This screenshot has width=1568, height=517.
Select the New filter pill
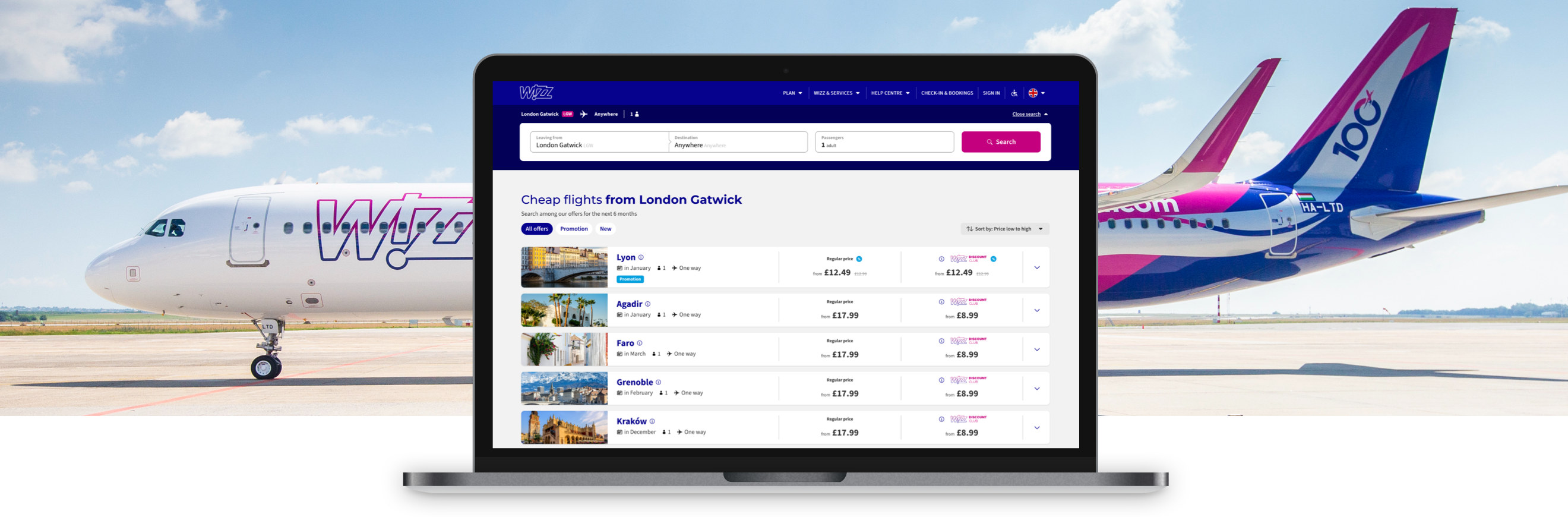[x=605, y=229]
